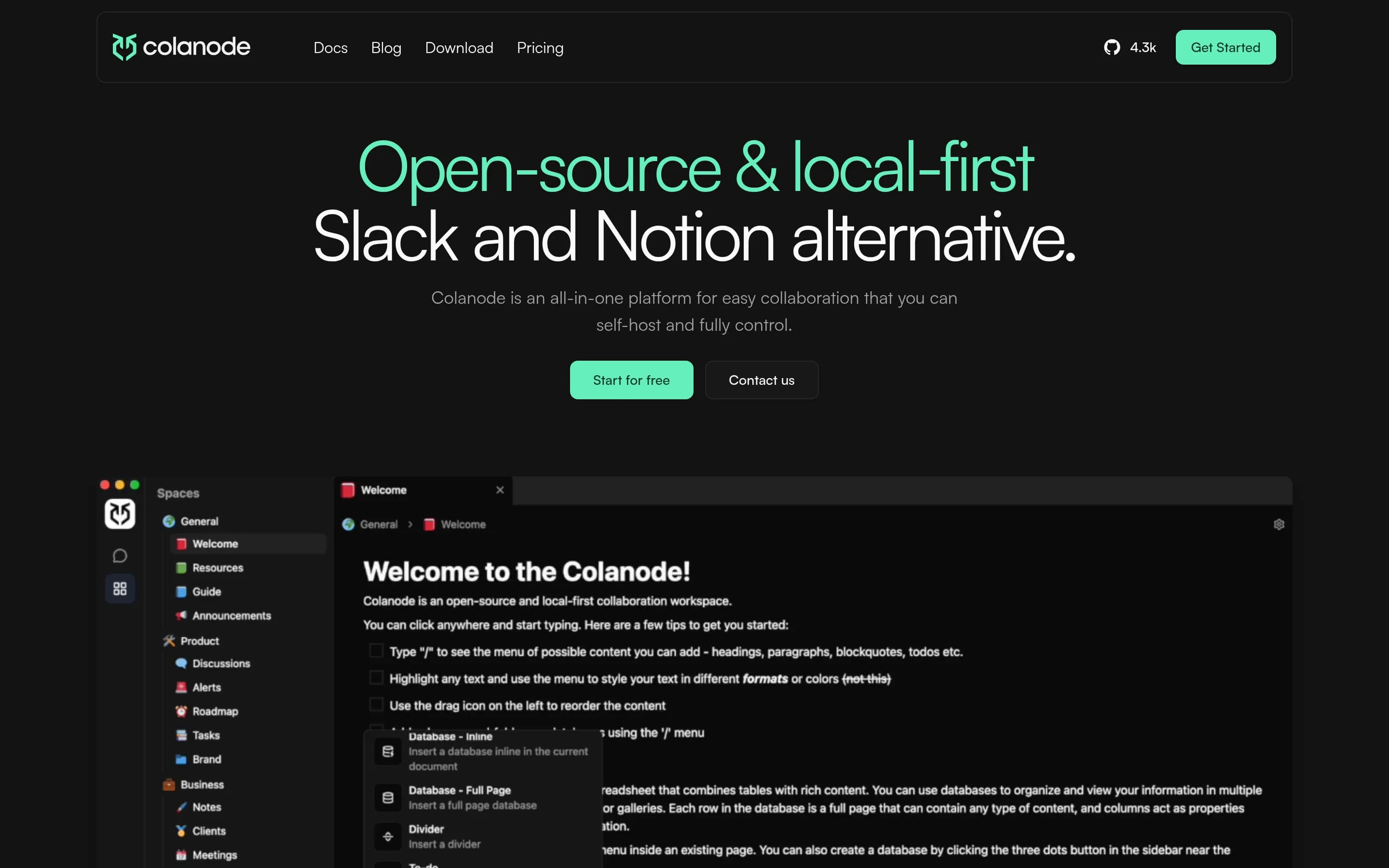
Task: Open Tasks under Product
Action: coord(248,735)
